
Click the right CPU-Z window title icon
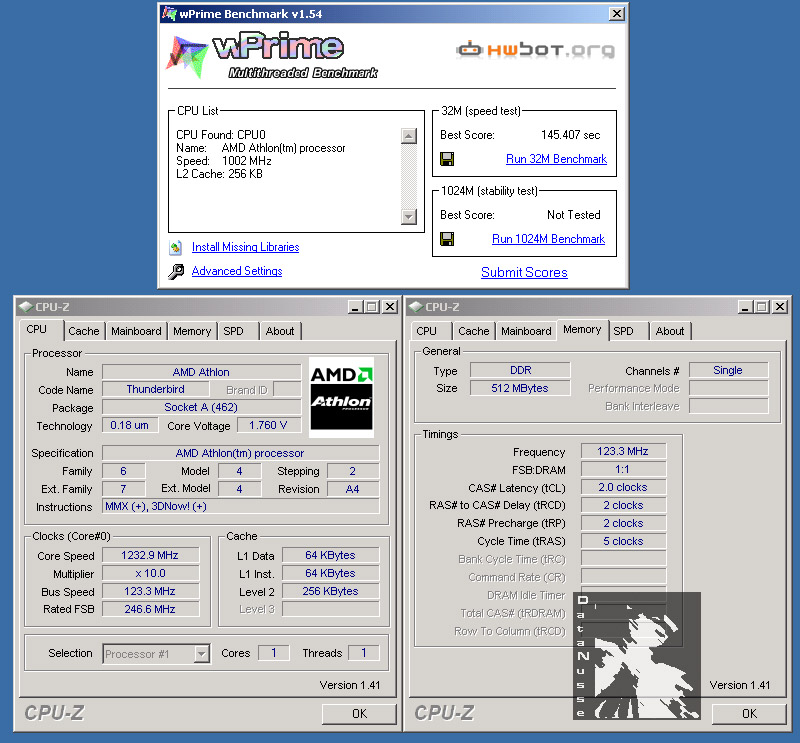pos(416,307)
